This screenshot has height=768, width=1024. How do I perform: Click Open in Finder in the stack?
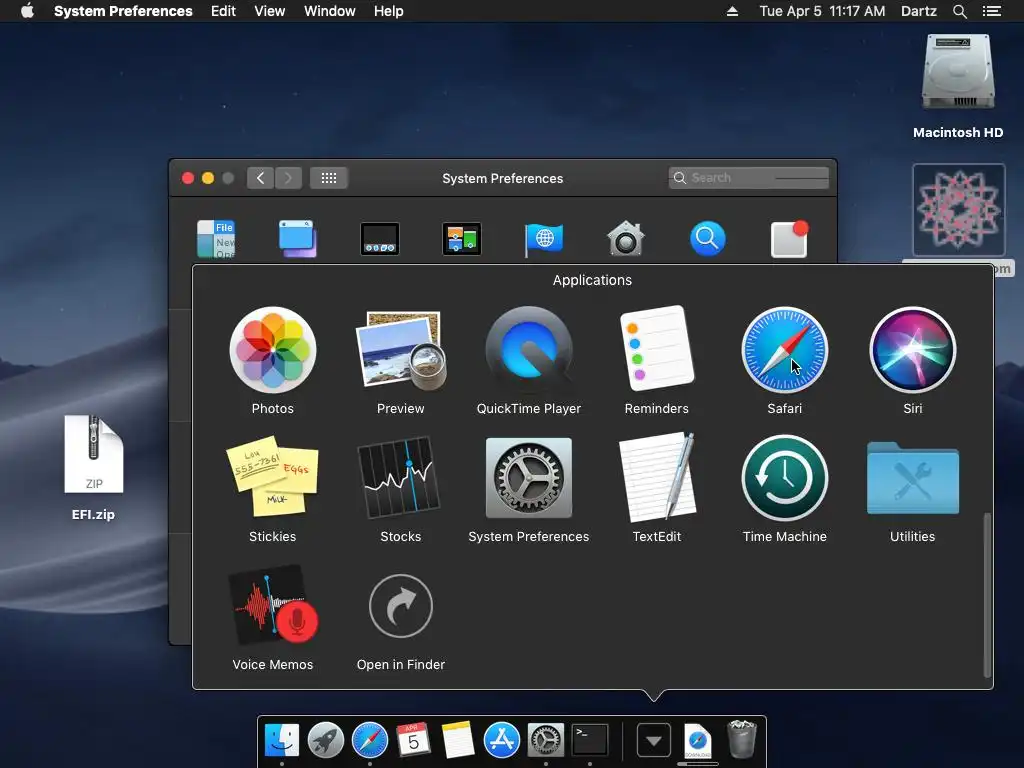400,605
